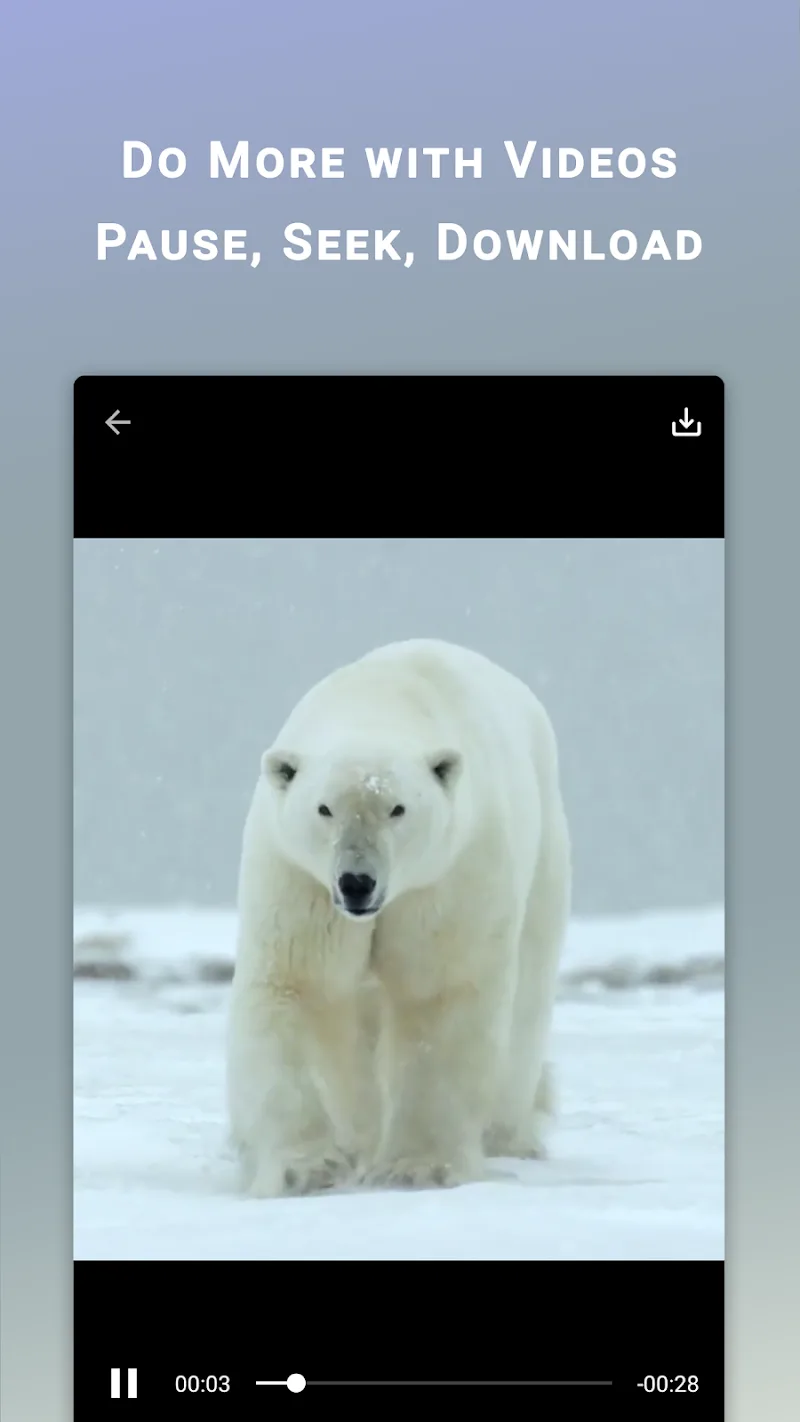
Task: Pause the playing video
Action: pos(124,1383)
